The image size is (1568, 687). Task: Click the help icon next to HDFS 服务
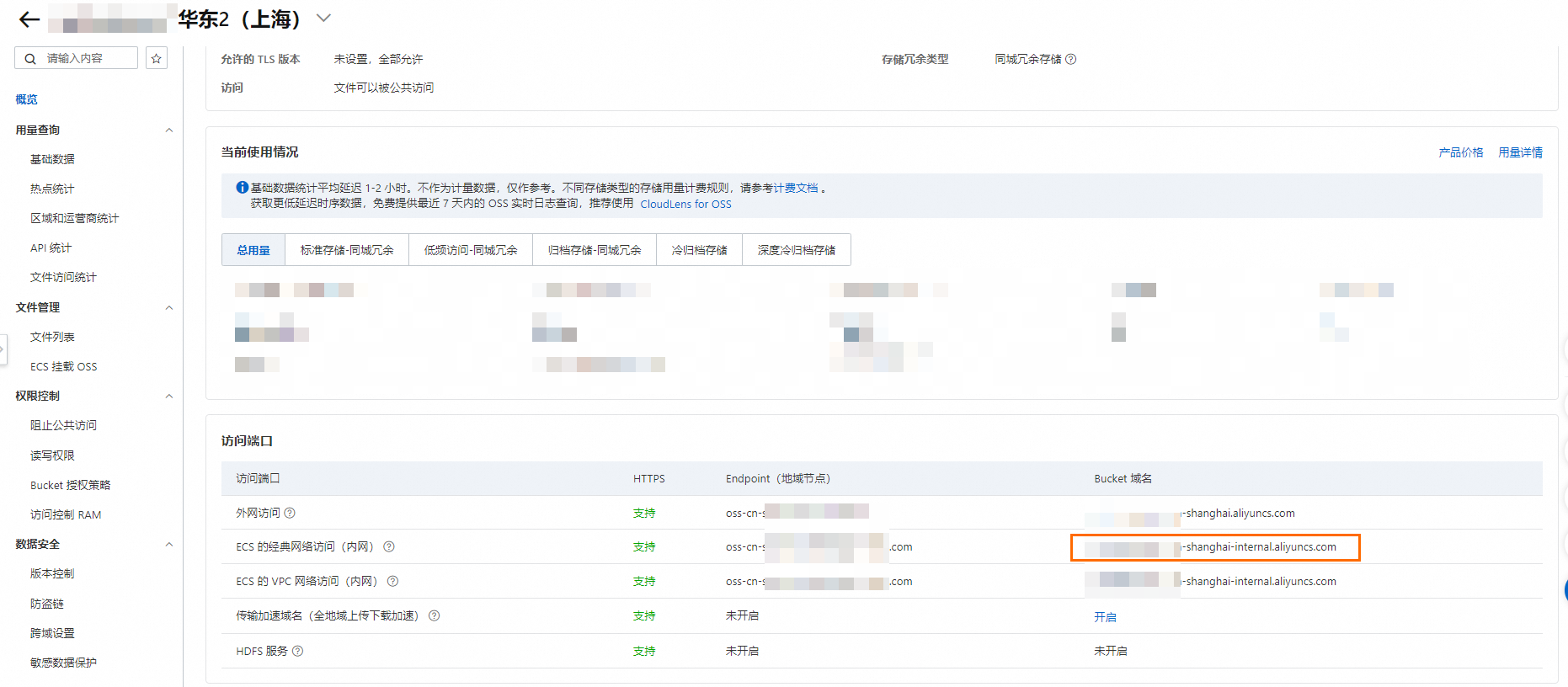(x=298, y=651)
